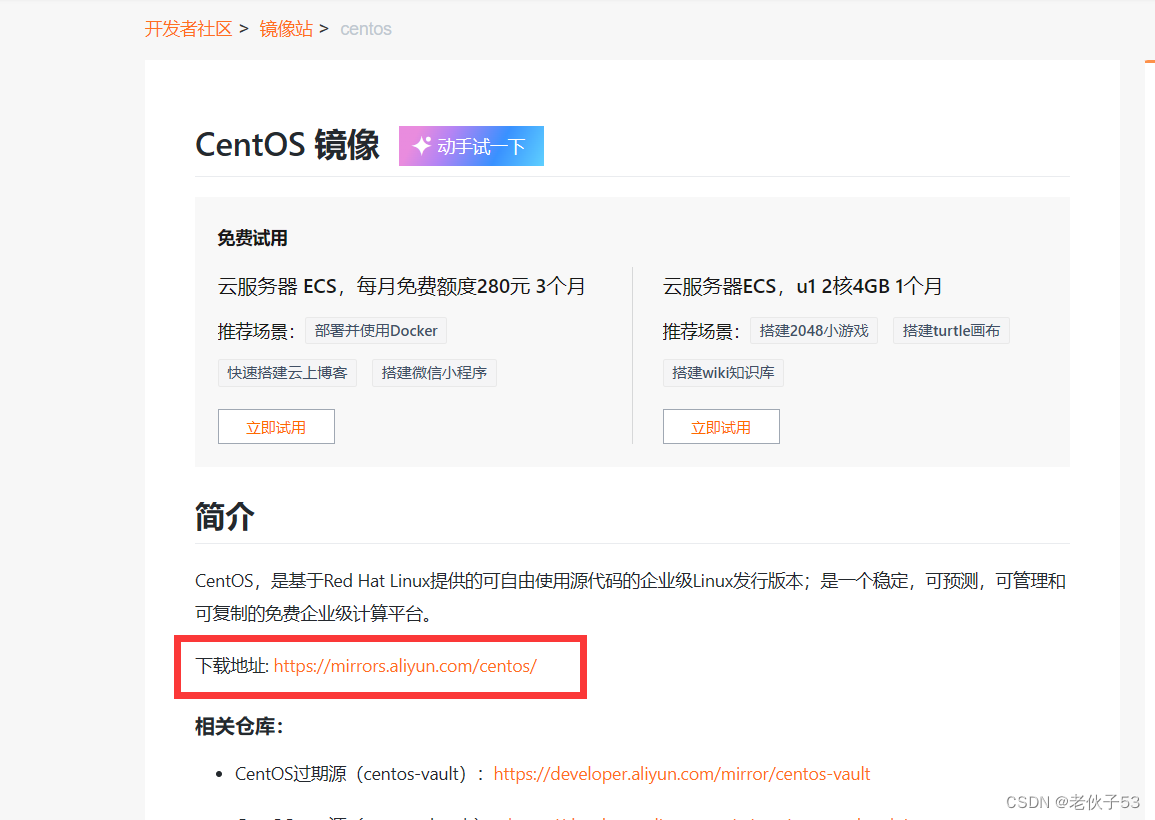Open the centos-vault repository link
1155x820 pixels.
682,773
